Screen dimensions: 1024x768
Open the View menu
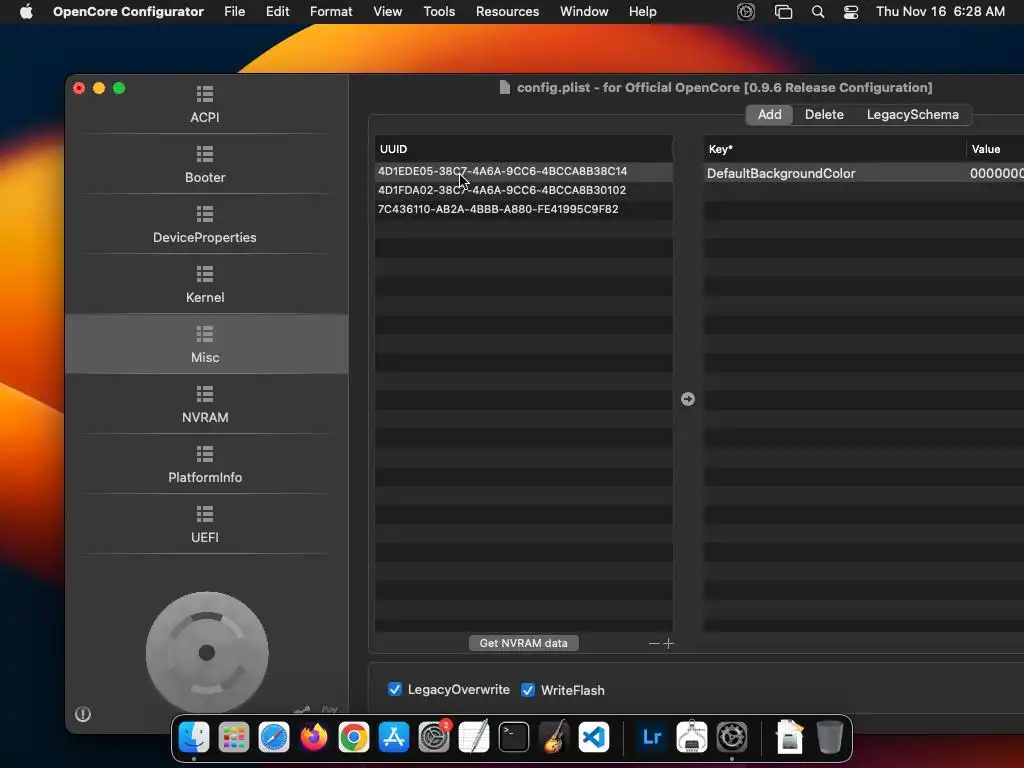click(387, 12)
